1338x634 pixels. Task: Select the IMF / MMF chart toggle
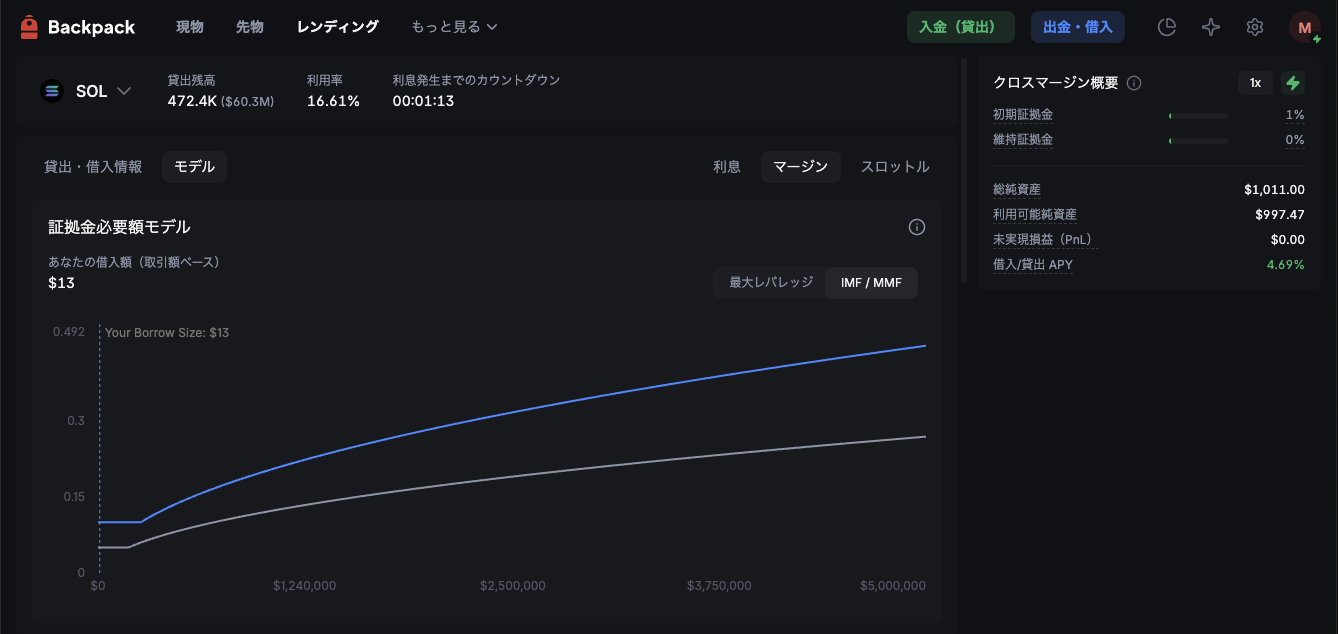pos(871,283)
